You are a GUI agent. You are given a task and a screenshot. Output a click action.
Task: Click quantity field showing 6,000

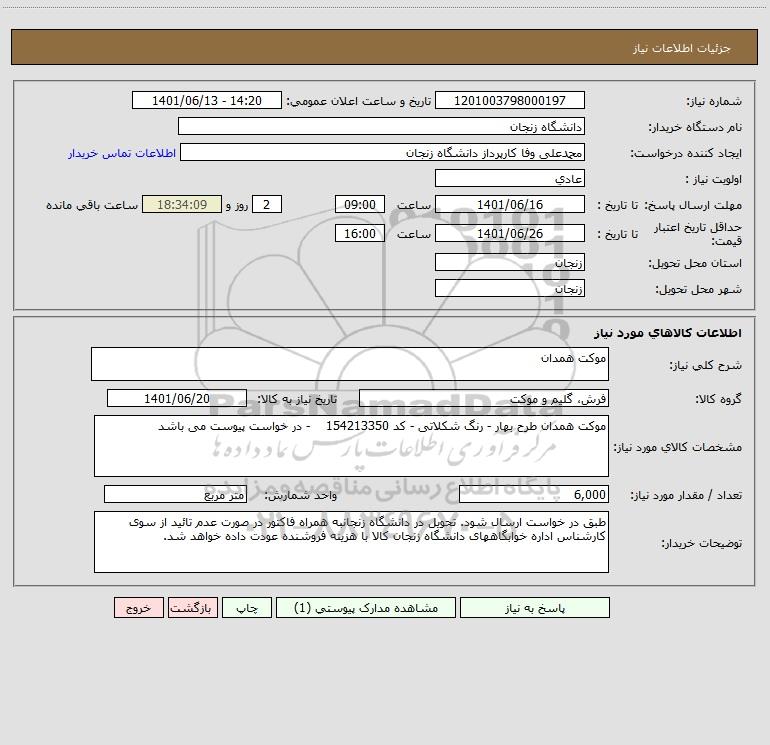[534, 494]
